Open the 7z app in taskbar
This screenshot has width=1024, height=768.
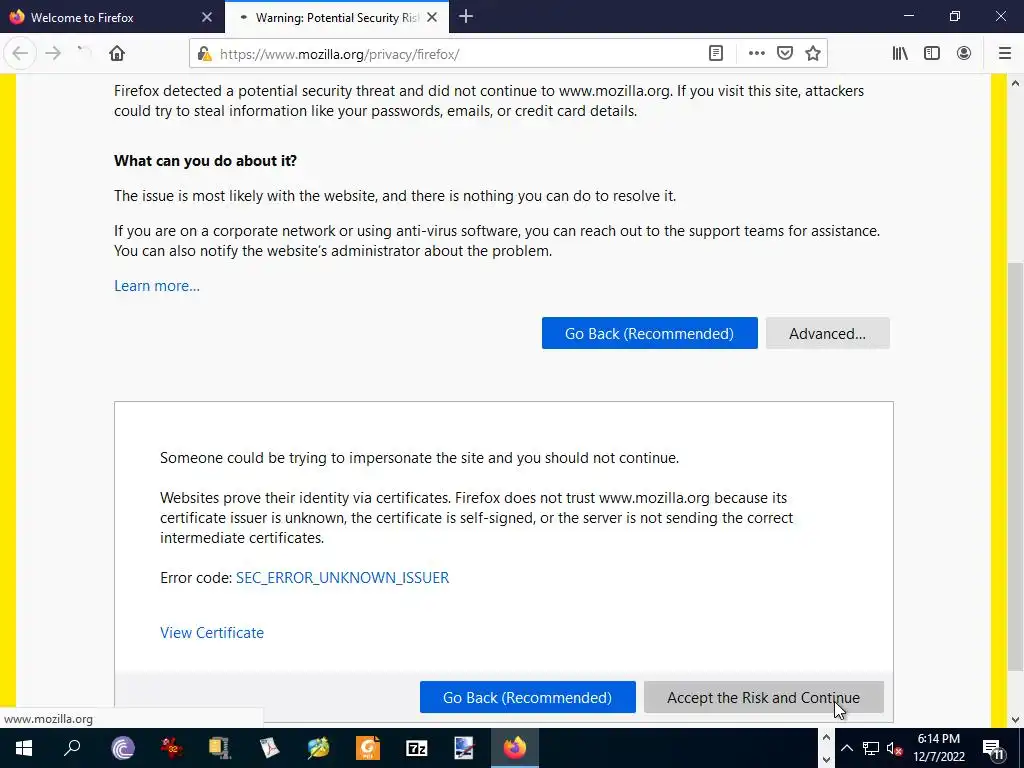click(416, 748)
